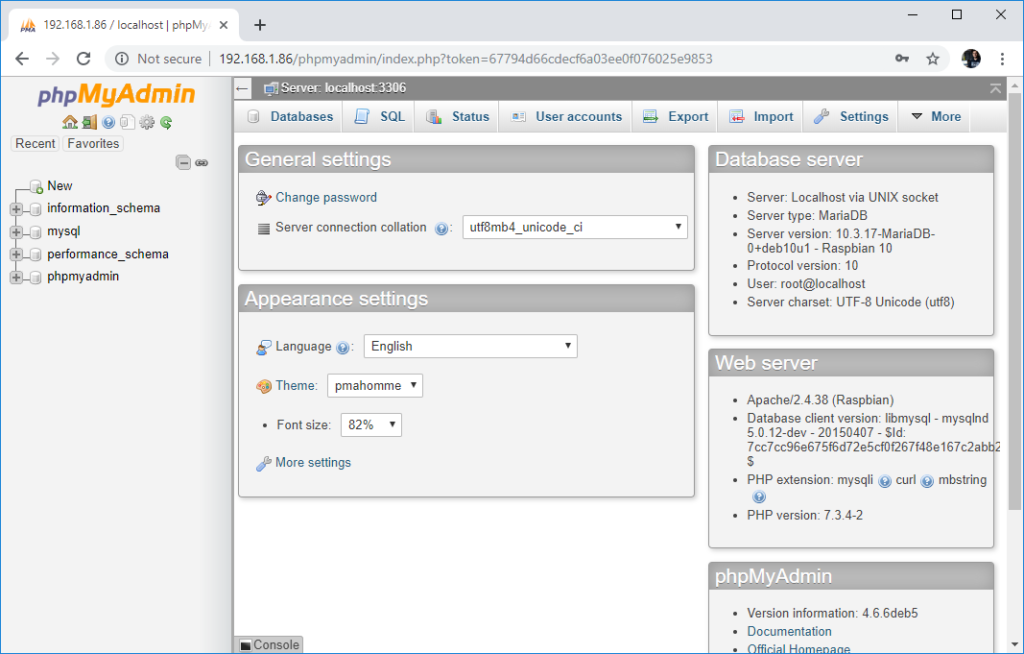Open the Console panel at the bottom

point(268,645)
